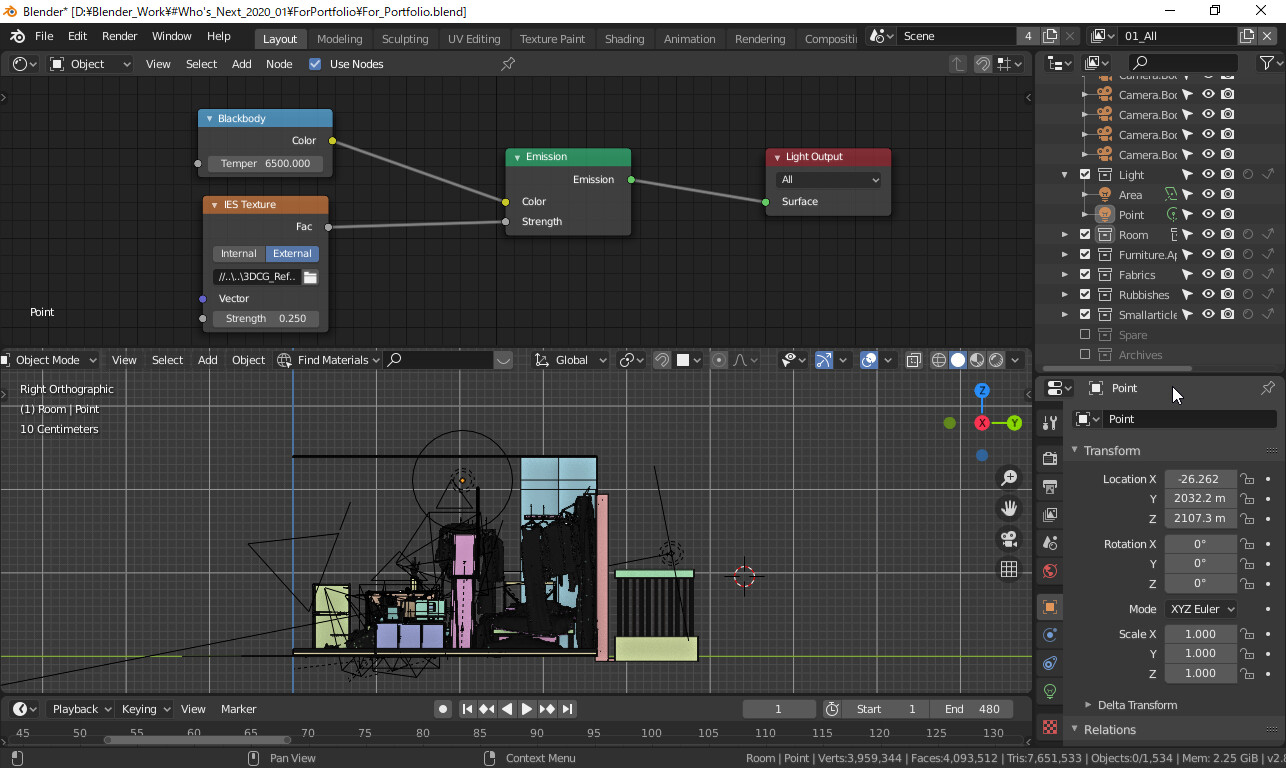Enable the Archives collection checkbox

1085,354
